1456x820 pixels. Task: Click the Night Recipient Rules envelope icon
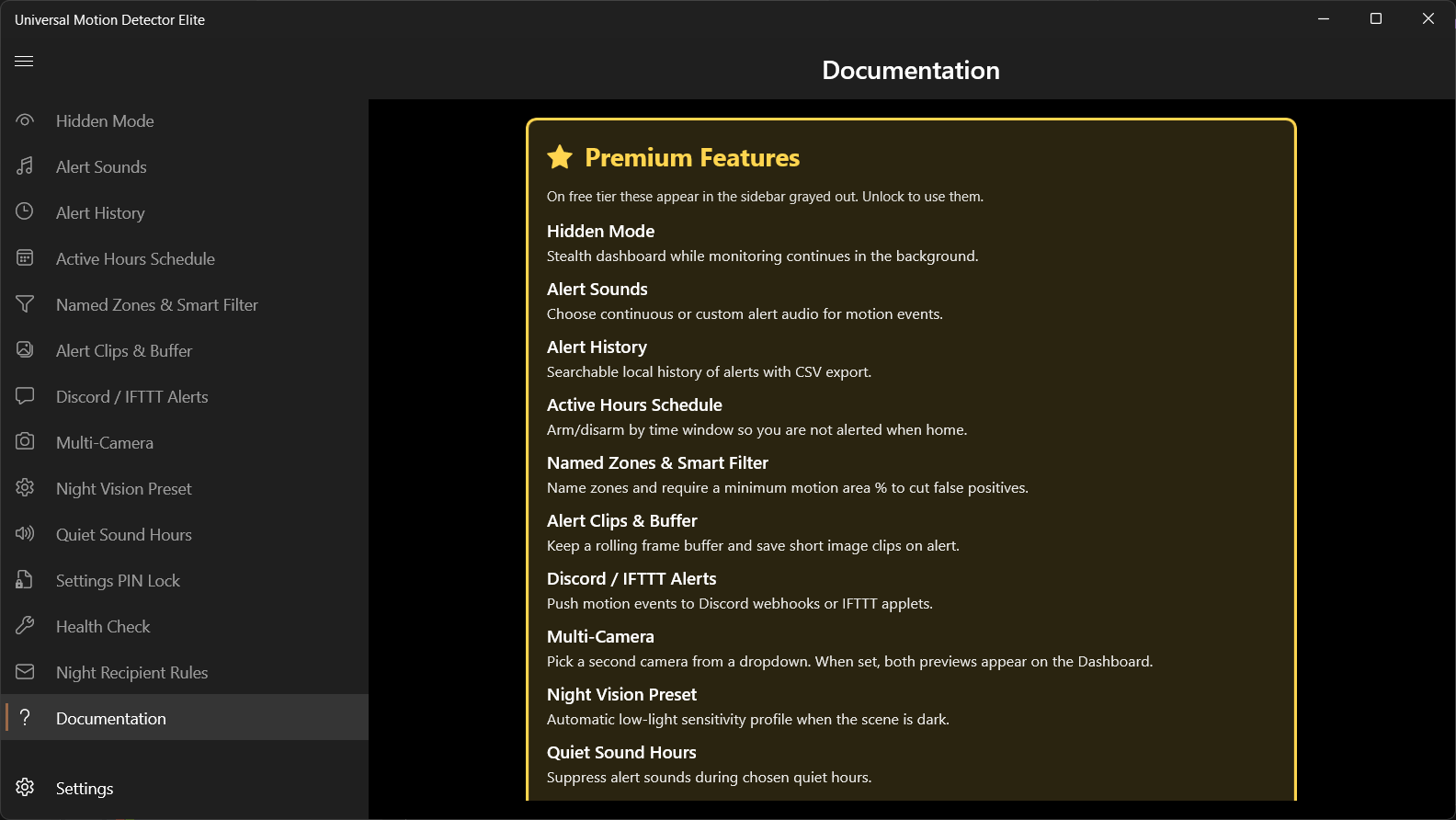[25, 672]
